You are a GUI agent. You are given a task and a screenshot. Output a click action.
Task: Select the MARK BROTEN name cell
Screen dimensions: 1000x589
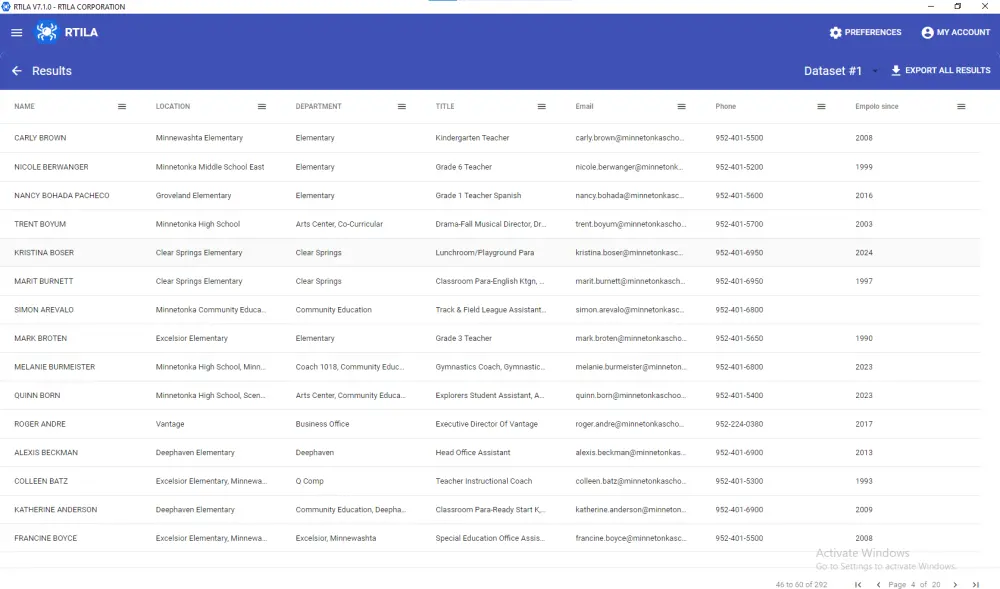pyautogui.click(x=41, y=338)
